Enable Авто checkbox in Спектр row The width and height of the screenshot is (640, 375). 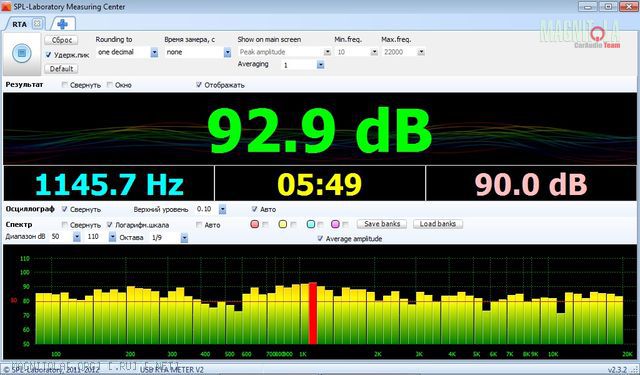click(x=199, y=224)
